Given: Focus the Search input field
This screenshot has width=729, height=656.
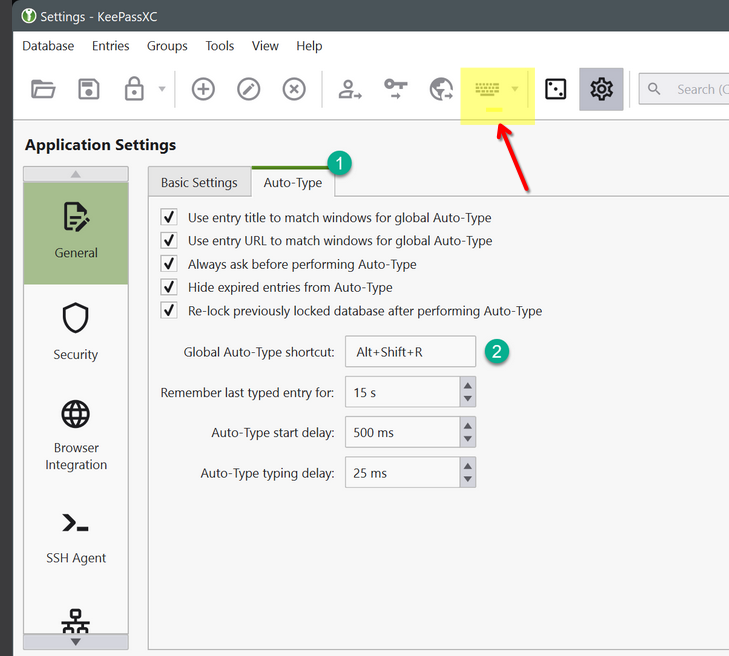Looking at the screenshot, I should [684, 89].
